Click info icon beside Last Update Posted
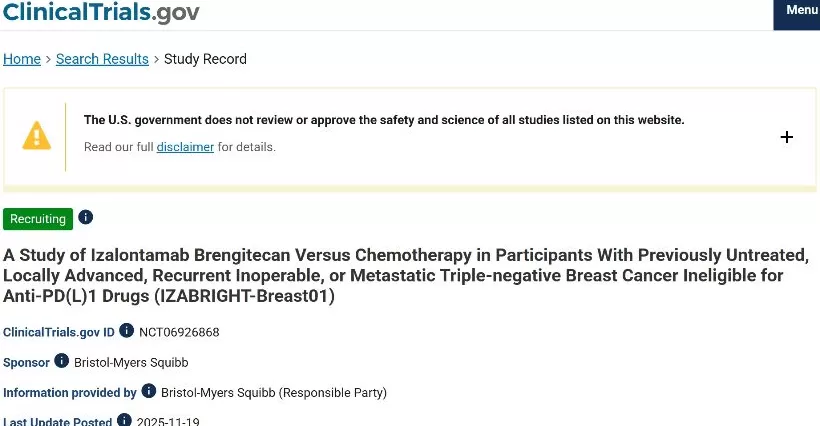 tap(124, 421)
